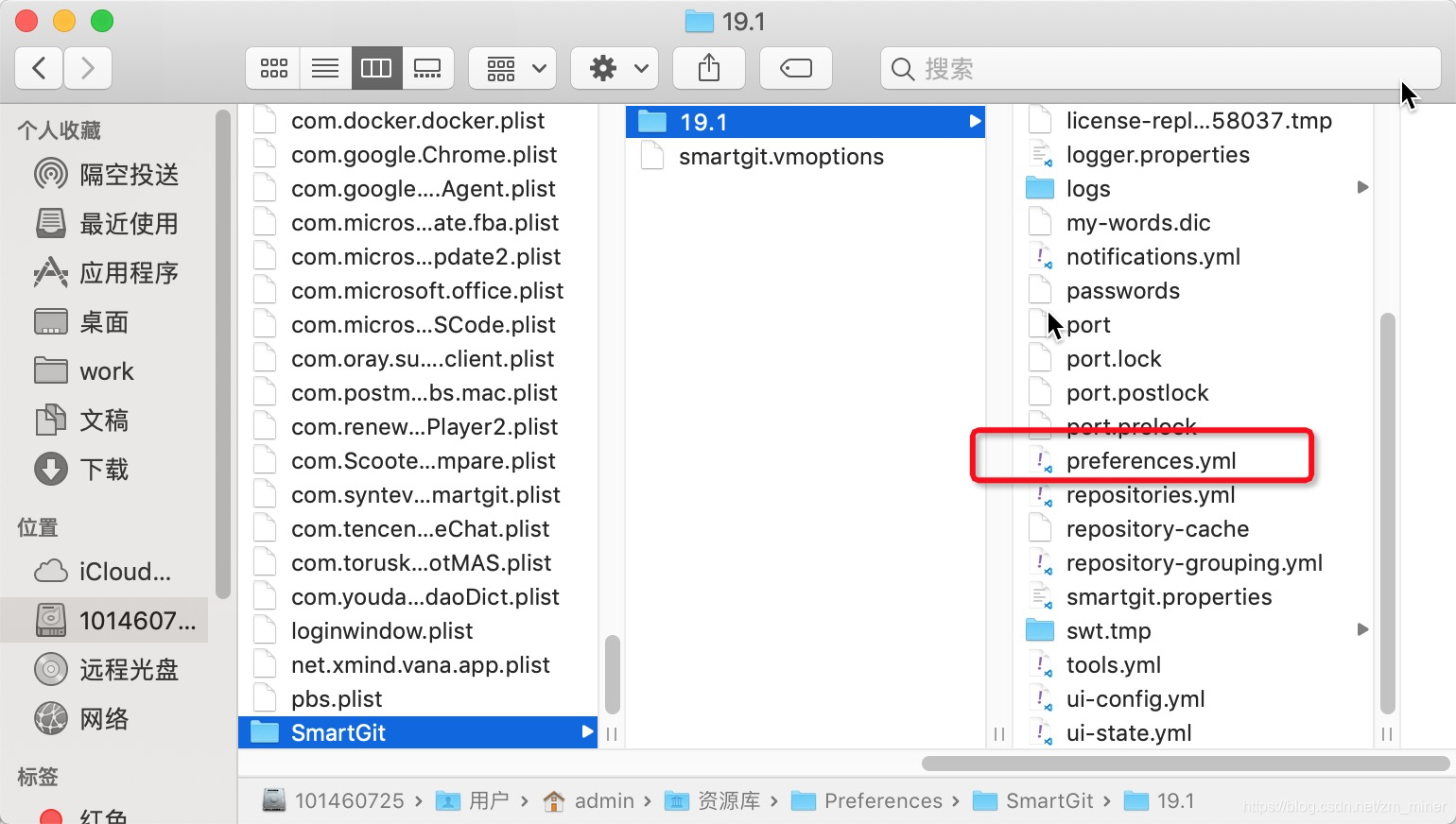1456x824 pixels.
Task: Click Preferences in the path bar
Action: (x=867, y=801)
